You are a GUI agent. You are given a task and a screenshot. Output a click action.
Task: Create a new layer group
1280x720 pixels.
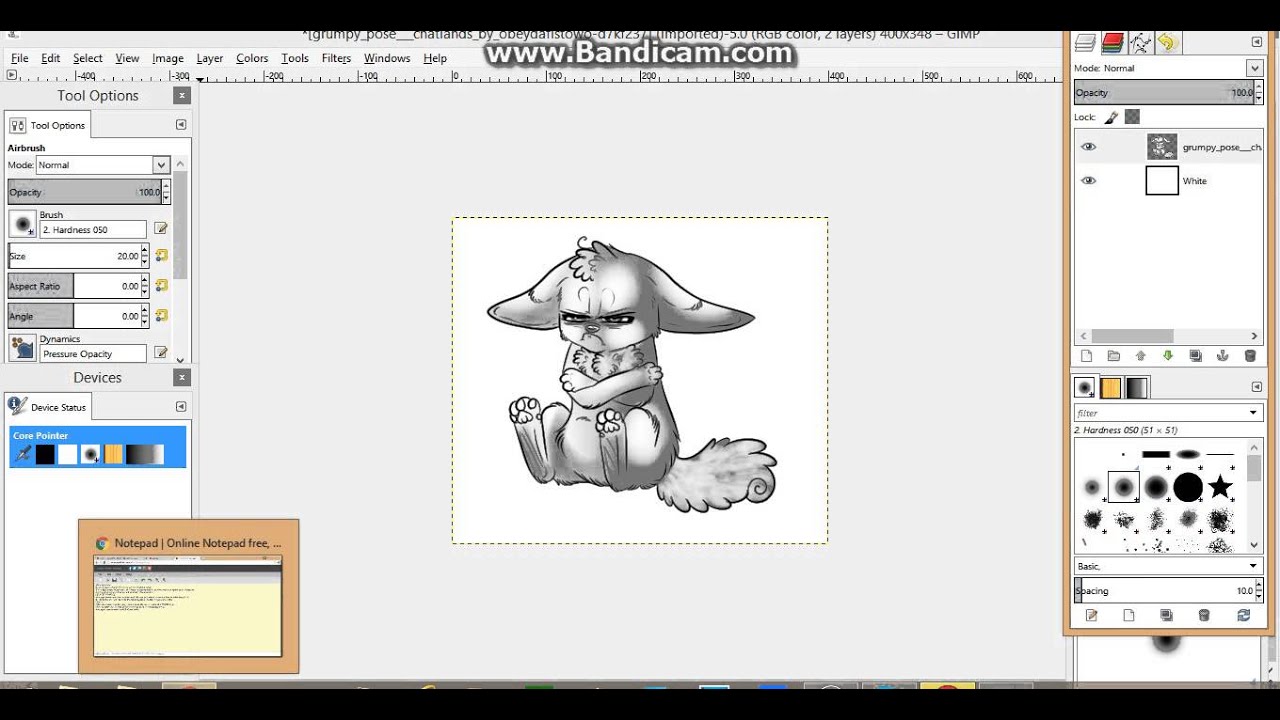pyautogui.click(x=1113, y=356)
